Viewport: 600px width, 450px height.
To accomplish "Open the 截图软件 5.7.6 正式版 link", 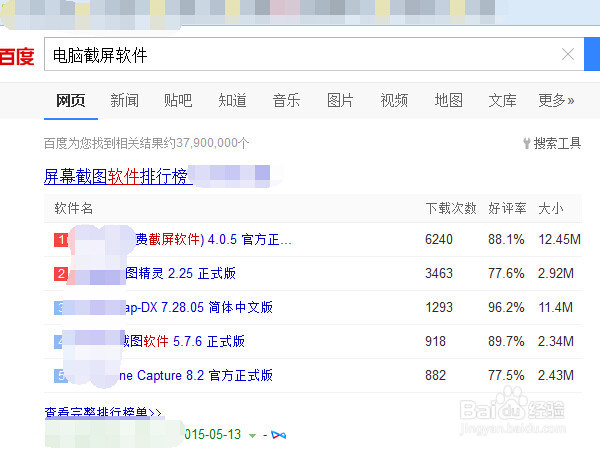I will 183,341.
